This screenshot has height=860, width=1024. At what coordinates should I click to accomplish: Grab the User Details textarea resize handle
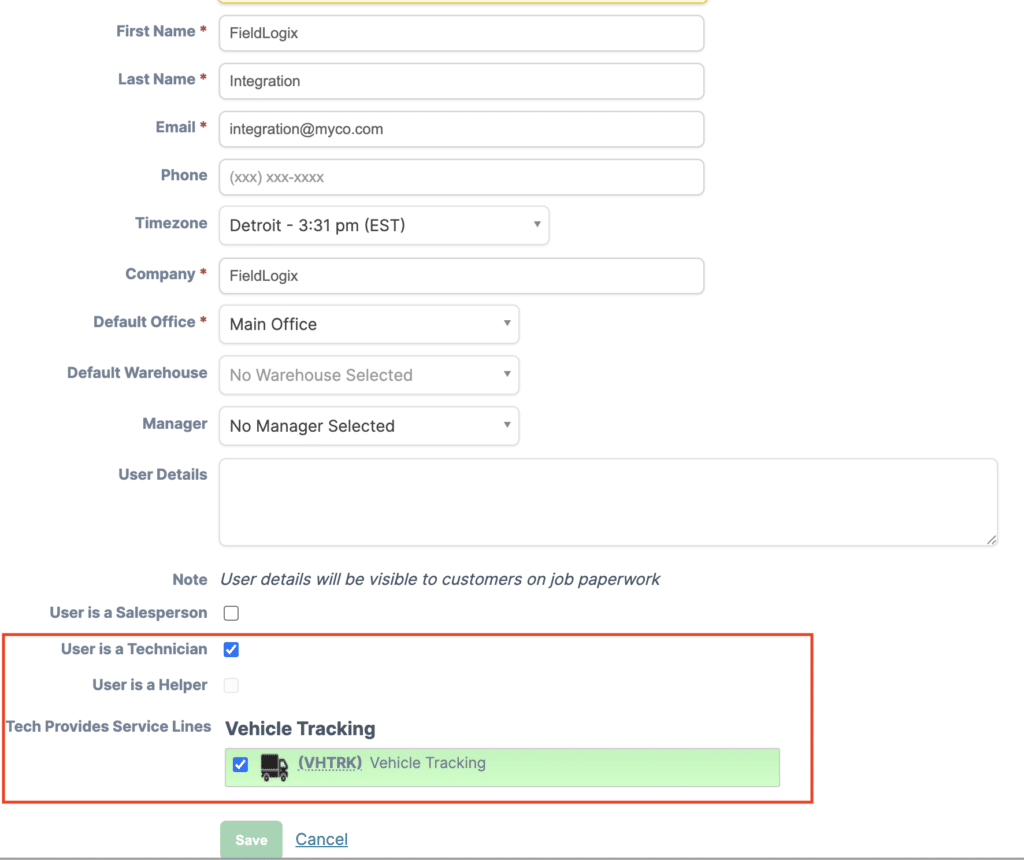(x=991, y=539)
